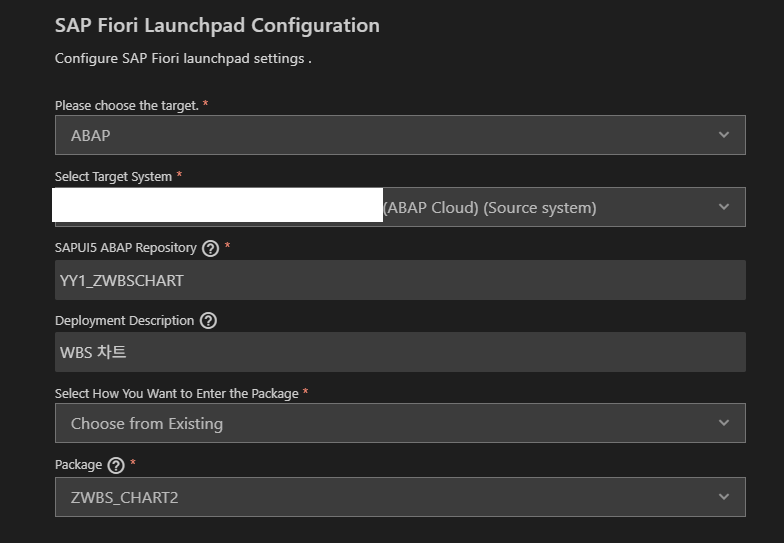Click 'Select How You Want to Enter the Package' label
Image resolution: width=784 pixels, height=543 pixels.
pyautogui.click(x=176, y=394)
